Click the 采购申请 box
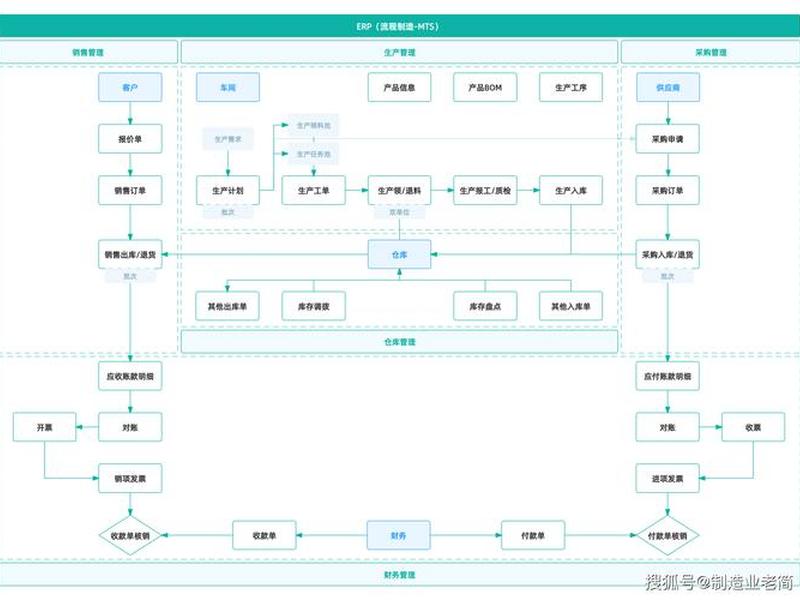The image size is (800, 600). click(x=667, y=139)
